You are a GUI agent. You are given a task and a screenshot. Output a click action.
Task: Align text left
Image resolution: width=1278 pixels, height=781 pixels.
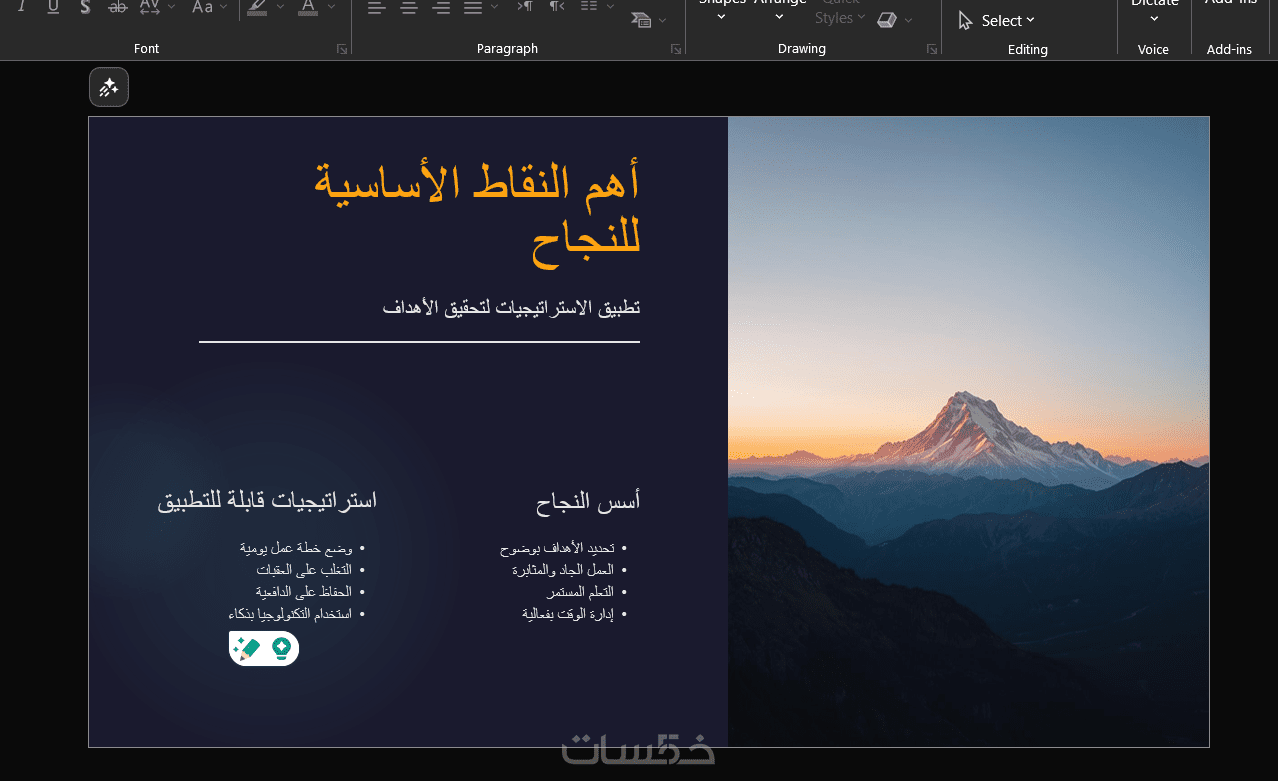376,7
